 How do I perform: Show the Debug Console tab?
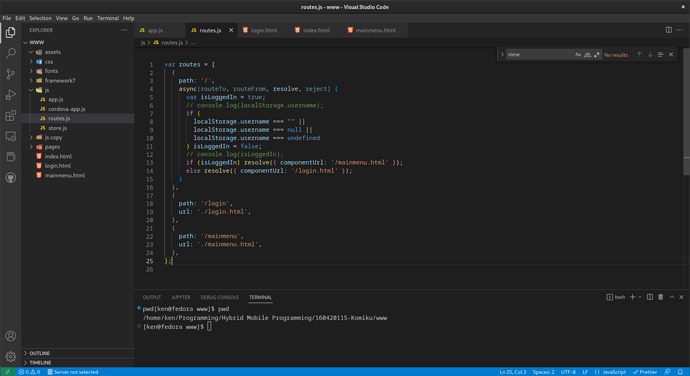point(219,297)
